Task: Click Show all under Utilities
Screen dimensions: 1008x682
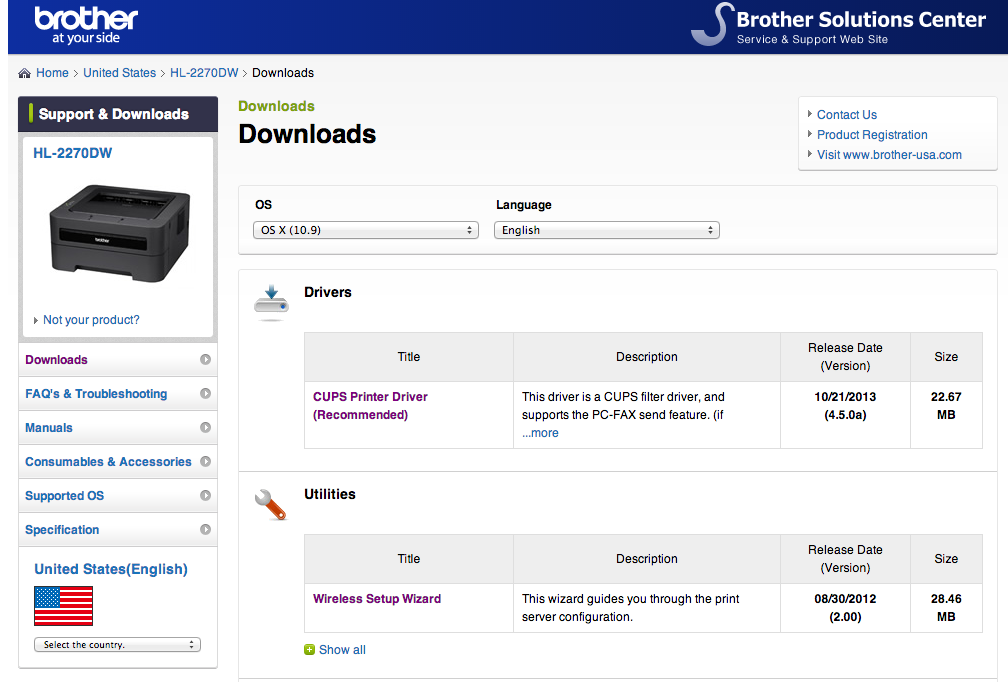Action: click(x=342, y=650)
